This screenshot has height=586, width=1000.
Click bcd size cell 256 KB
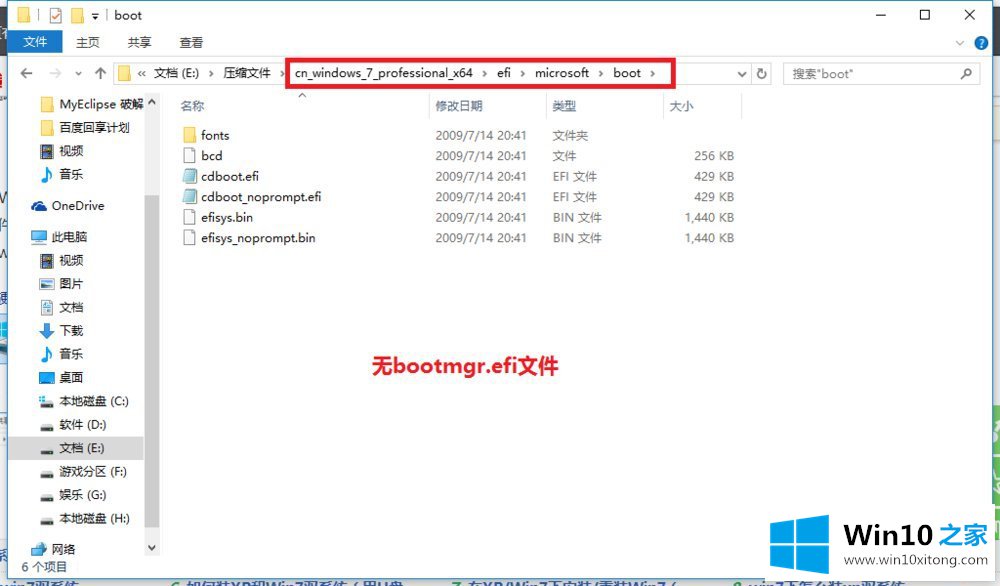click(x=714, y=156)
